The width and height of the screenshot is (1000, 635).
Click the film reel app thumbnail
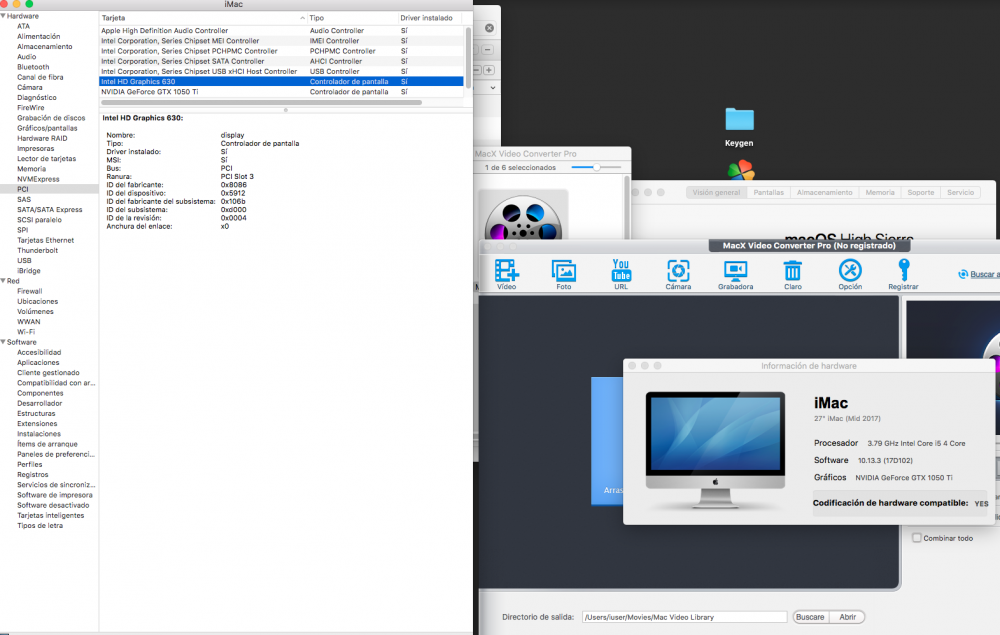523,217
